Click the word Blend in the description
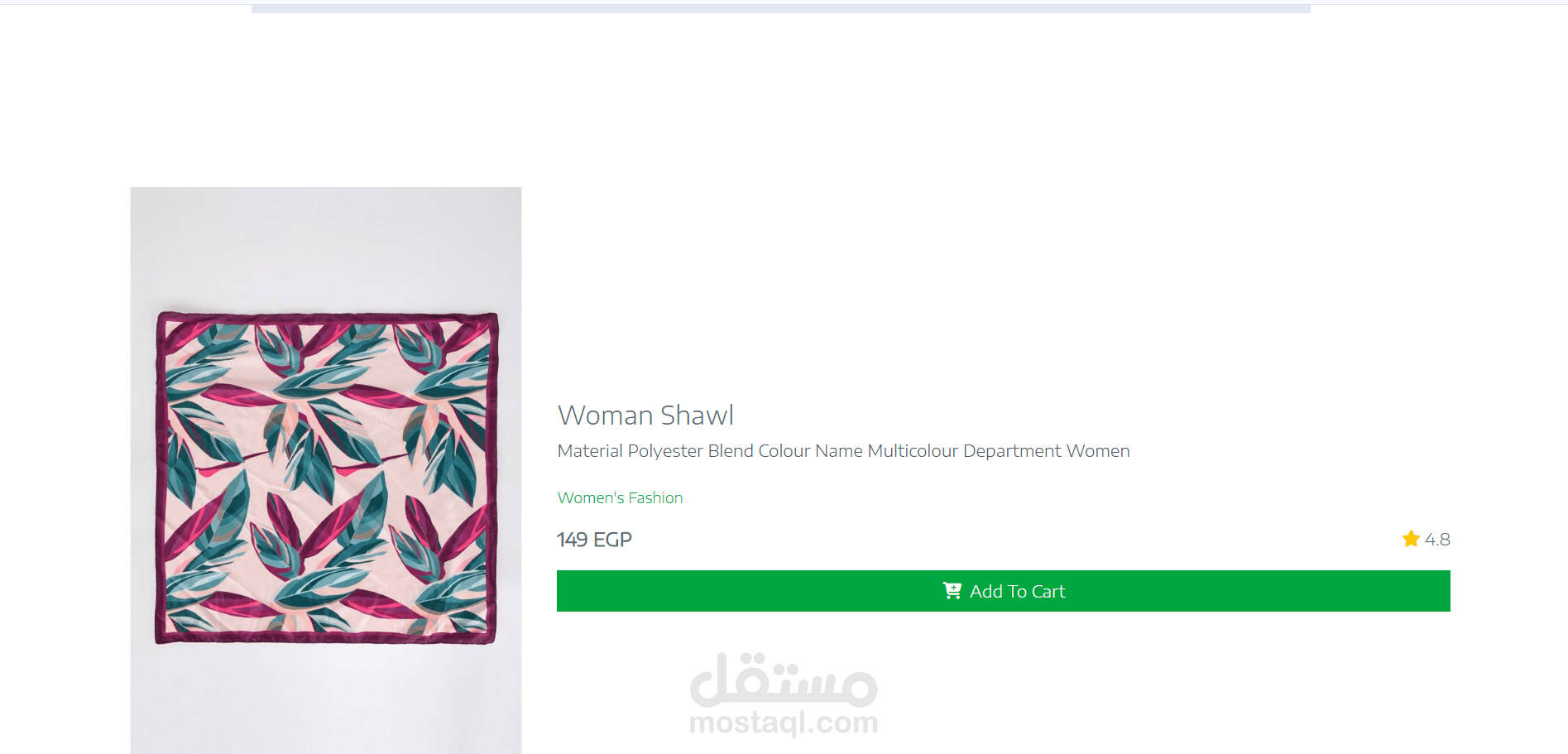The width and height of the screenshot is (1568, 754). point(731,451)
